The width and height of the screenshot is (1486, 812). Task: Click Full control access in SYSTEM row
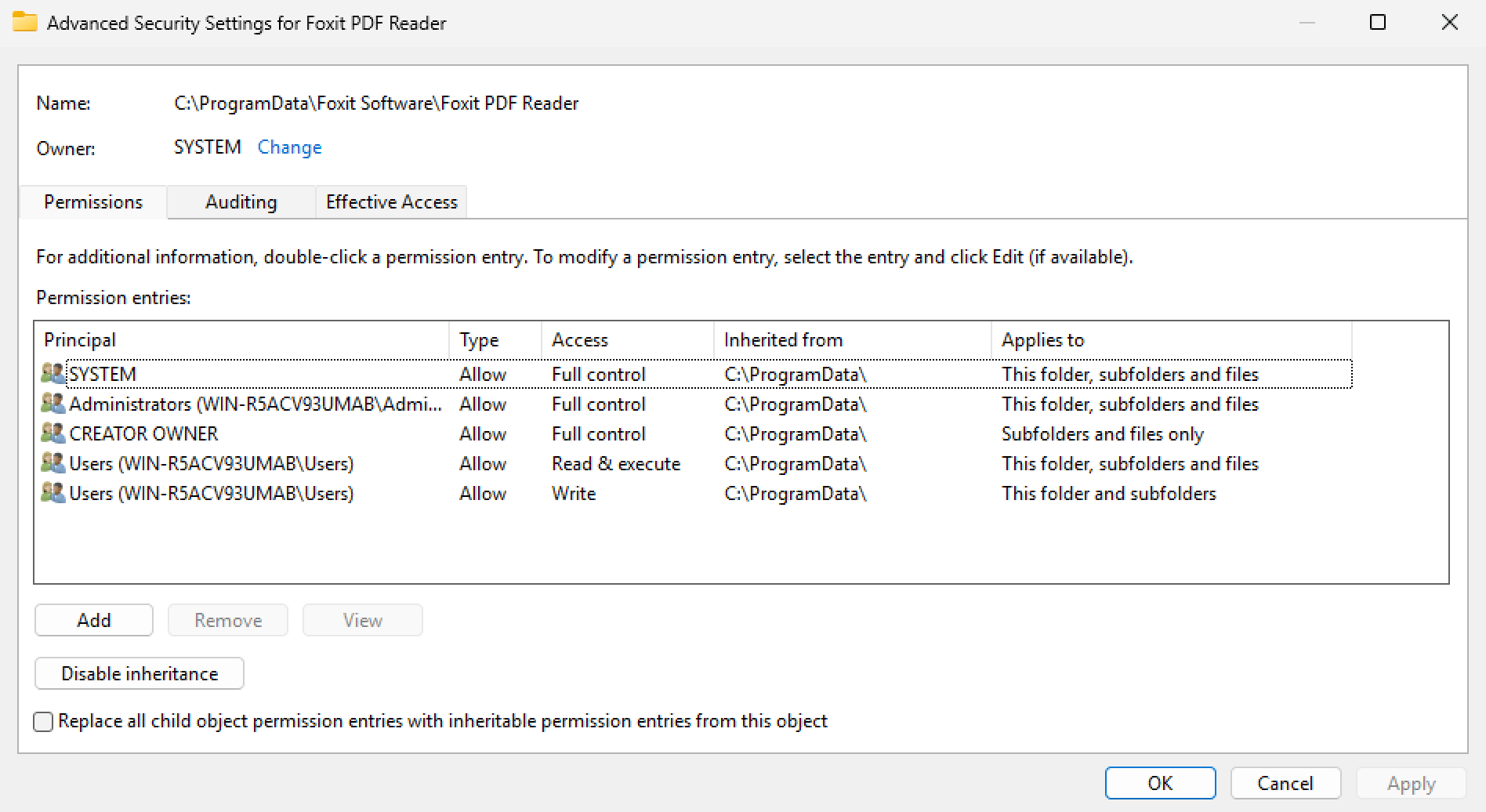(x=599, y=374)
